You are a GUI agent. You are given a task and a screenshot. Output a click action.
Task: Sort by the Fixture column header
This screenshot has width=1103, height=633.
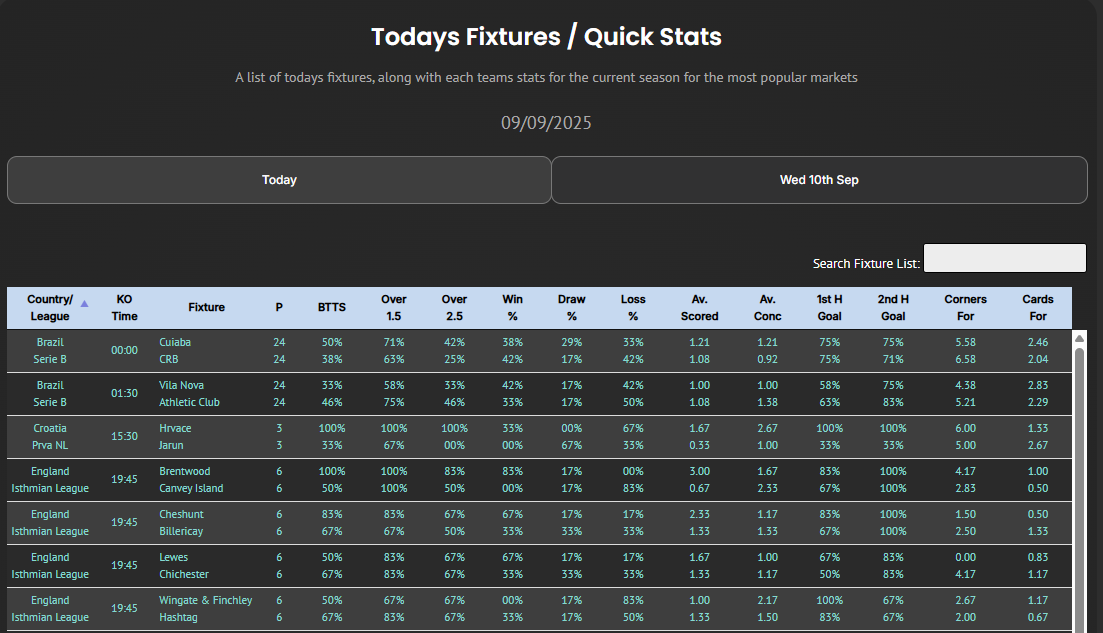(206, 308)
